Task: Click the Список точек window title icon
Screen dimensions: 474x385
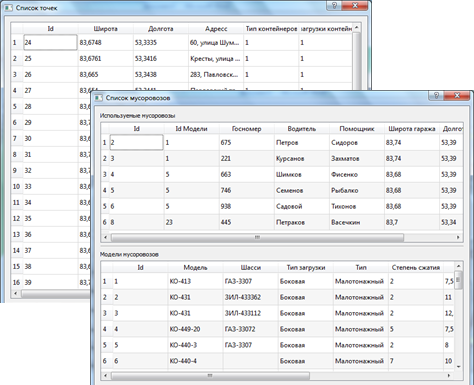Action: (x=8, y=8)
